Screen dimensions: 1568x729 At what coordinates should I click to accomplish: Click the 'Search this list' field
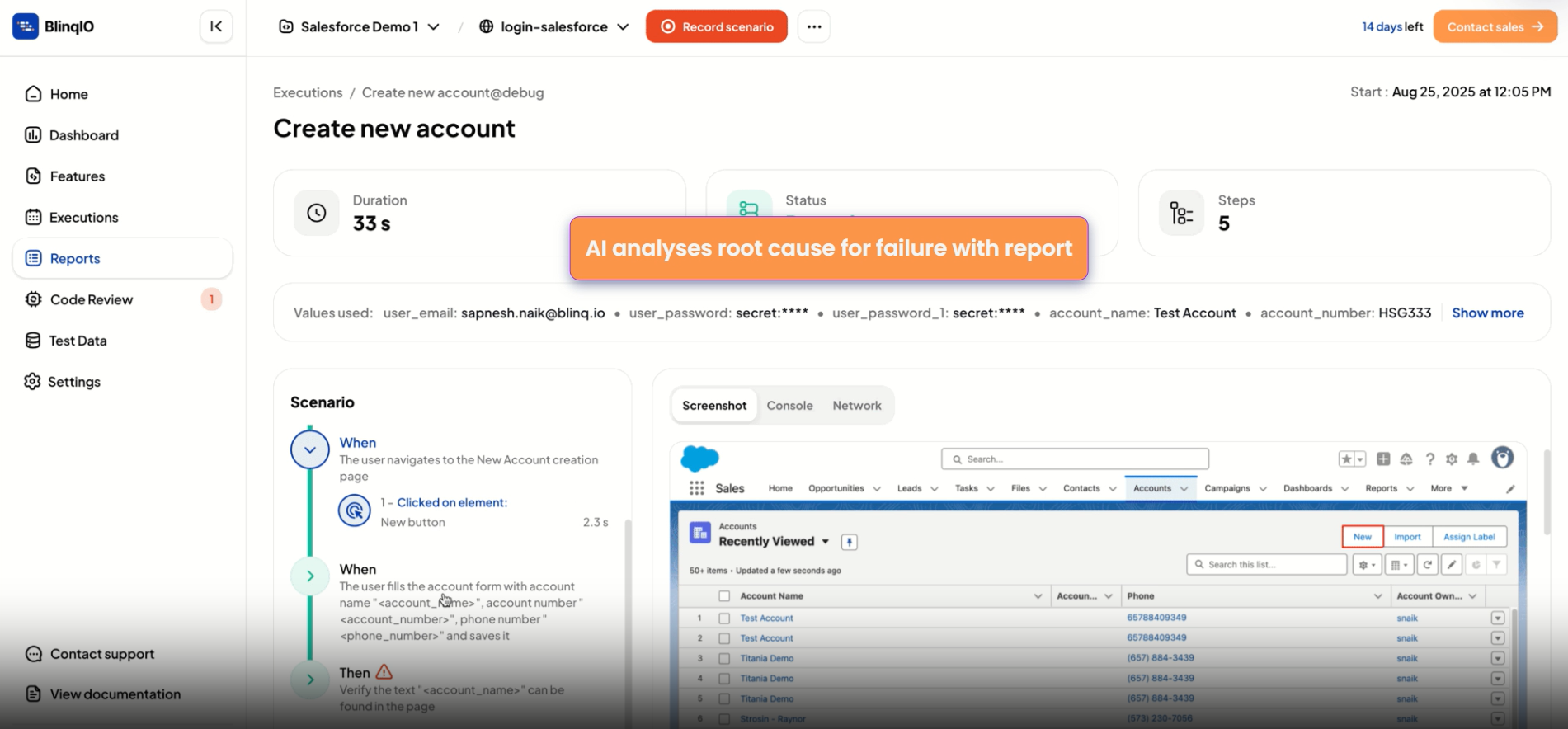pos(1266,565)
